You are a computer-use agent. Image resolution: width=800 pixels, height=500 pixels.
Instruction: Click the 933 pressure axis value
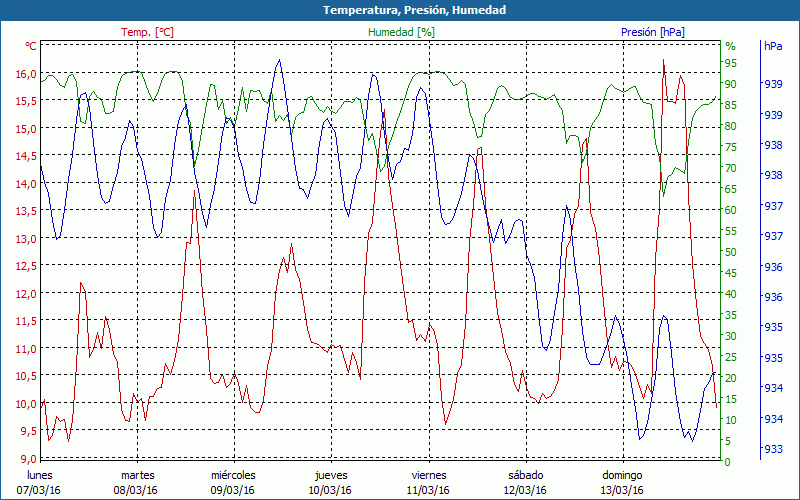(773, 449)
